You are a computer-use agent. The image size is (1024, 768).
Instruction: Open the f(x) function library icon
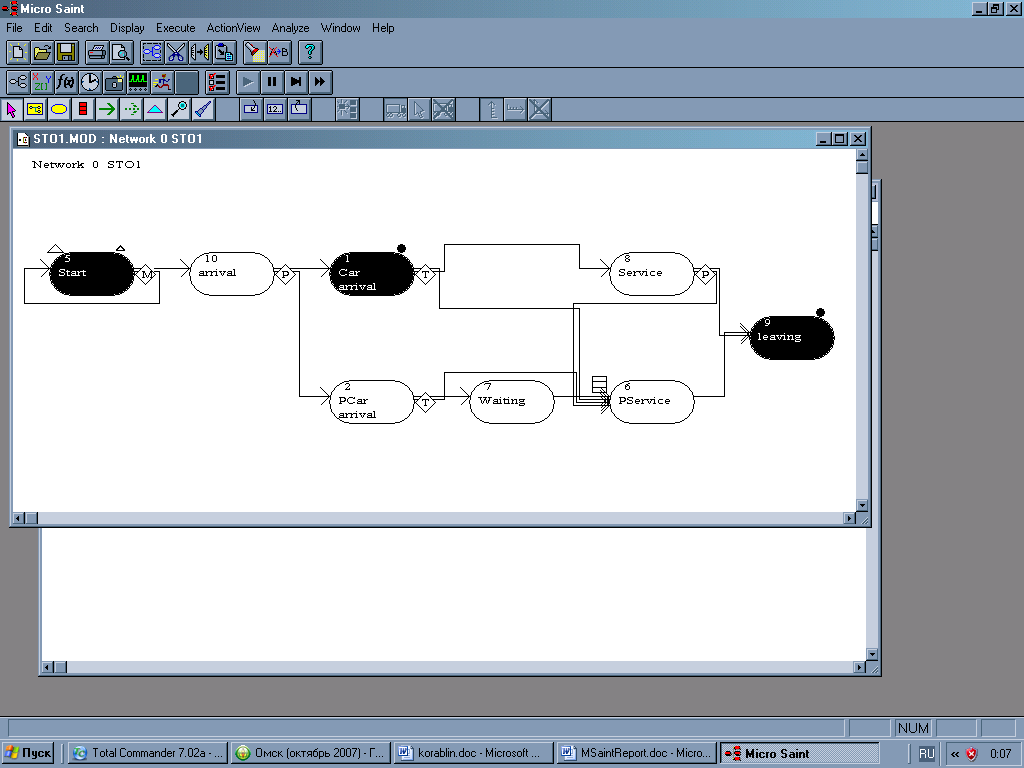pyautogui.click(x=66, y=82)
